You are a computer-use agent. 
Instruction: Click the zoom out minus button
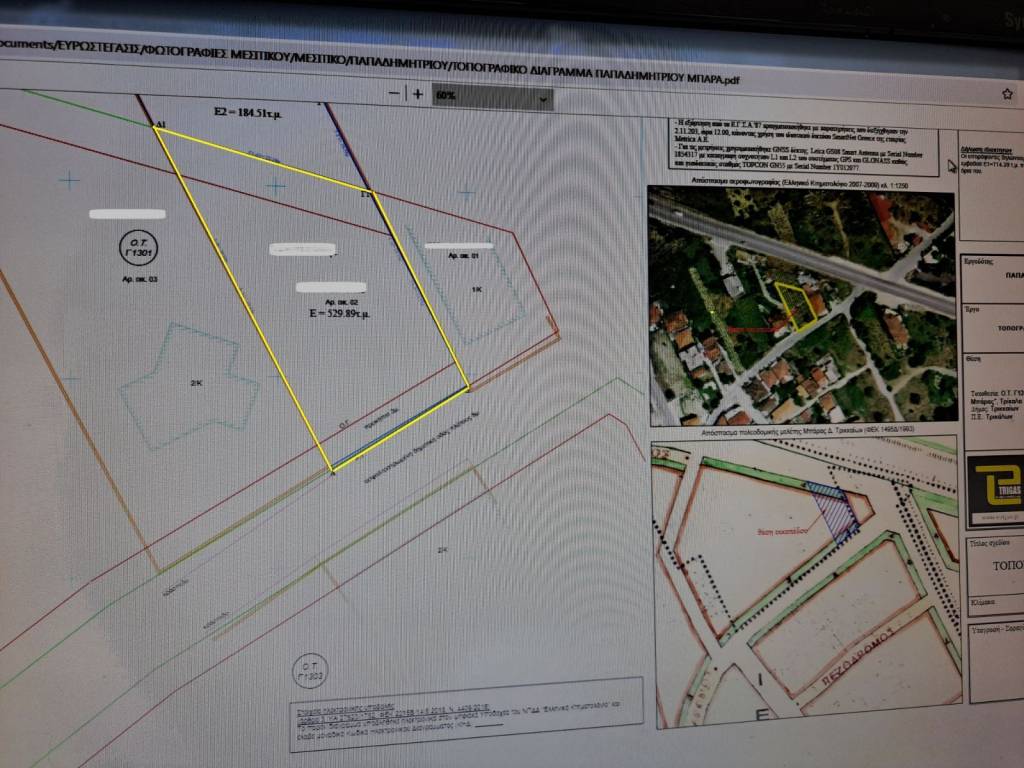[394, 94]
